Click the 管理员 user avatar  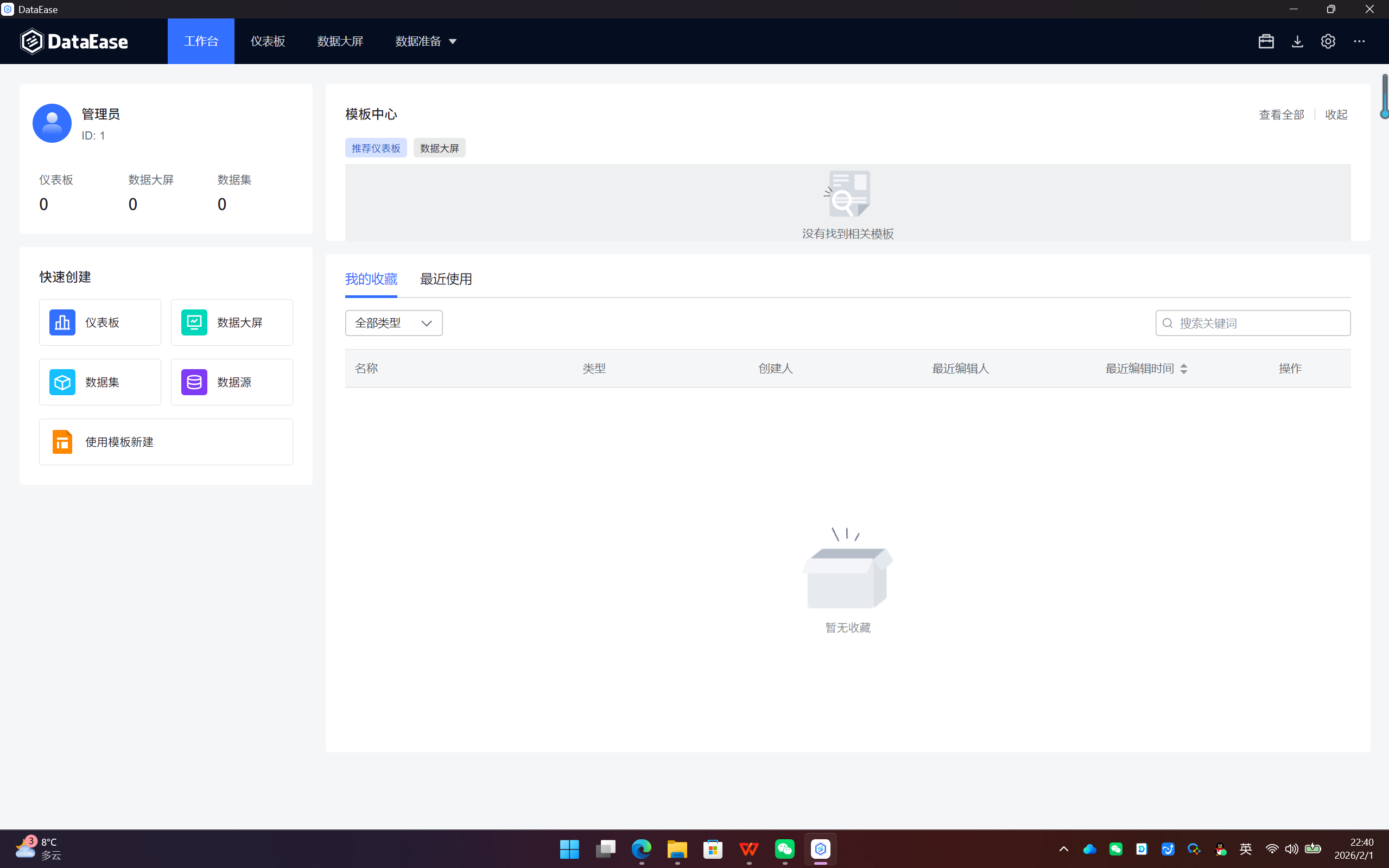52,123
